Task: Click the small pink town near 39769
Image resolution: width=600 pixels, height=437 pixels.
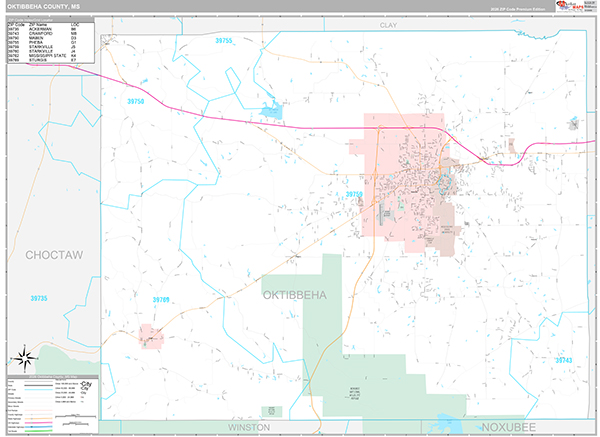Action: pyautogui.click(x=152, y=337)
